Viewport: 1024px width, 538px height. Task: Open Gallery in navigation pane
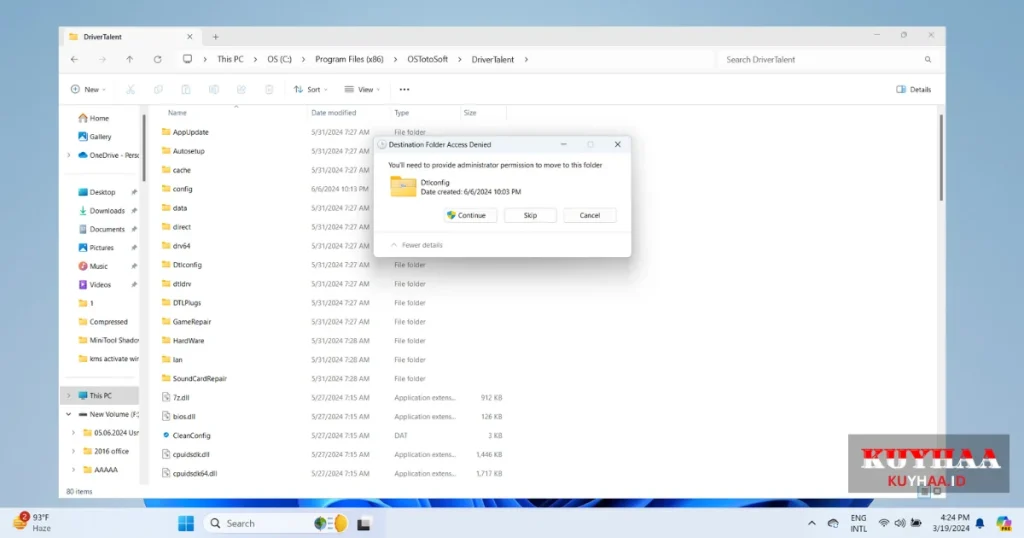coord(95,136)
